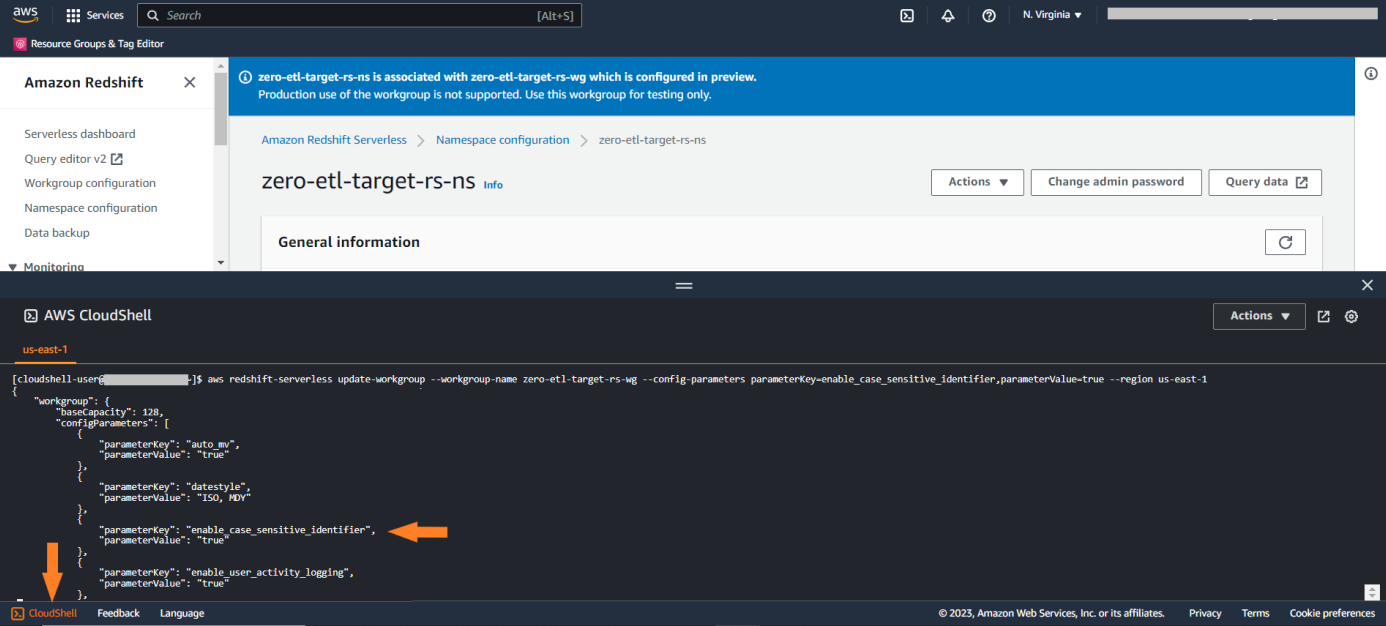Open Serverless dashboard in sidebar
The height and width of the screenshot is (626, 1386).
(80, 134)
